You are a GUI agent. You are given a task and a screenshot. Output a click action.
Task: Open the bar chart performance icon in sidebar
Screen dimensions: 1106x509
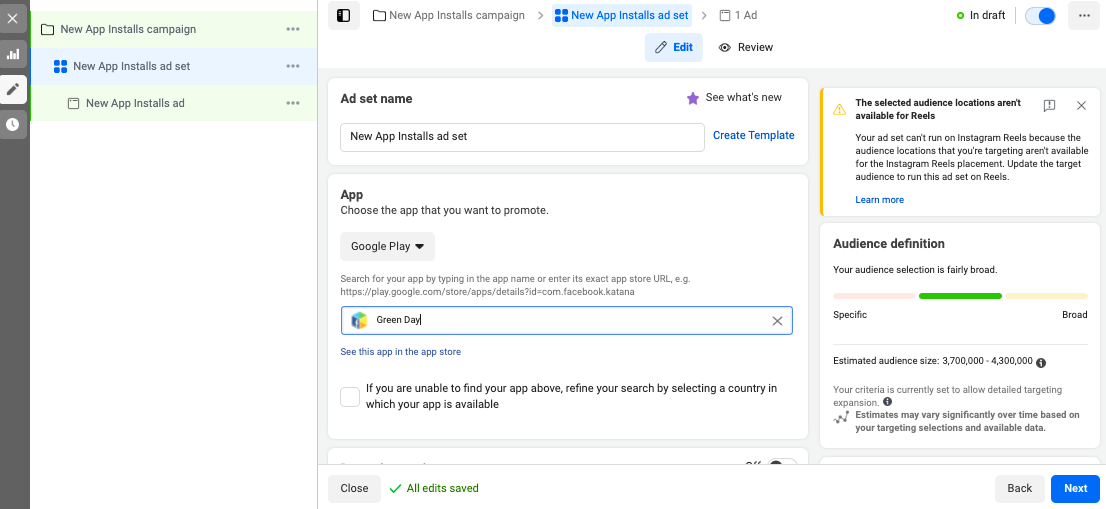pyautogui.click(x=13, y=54)
